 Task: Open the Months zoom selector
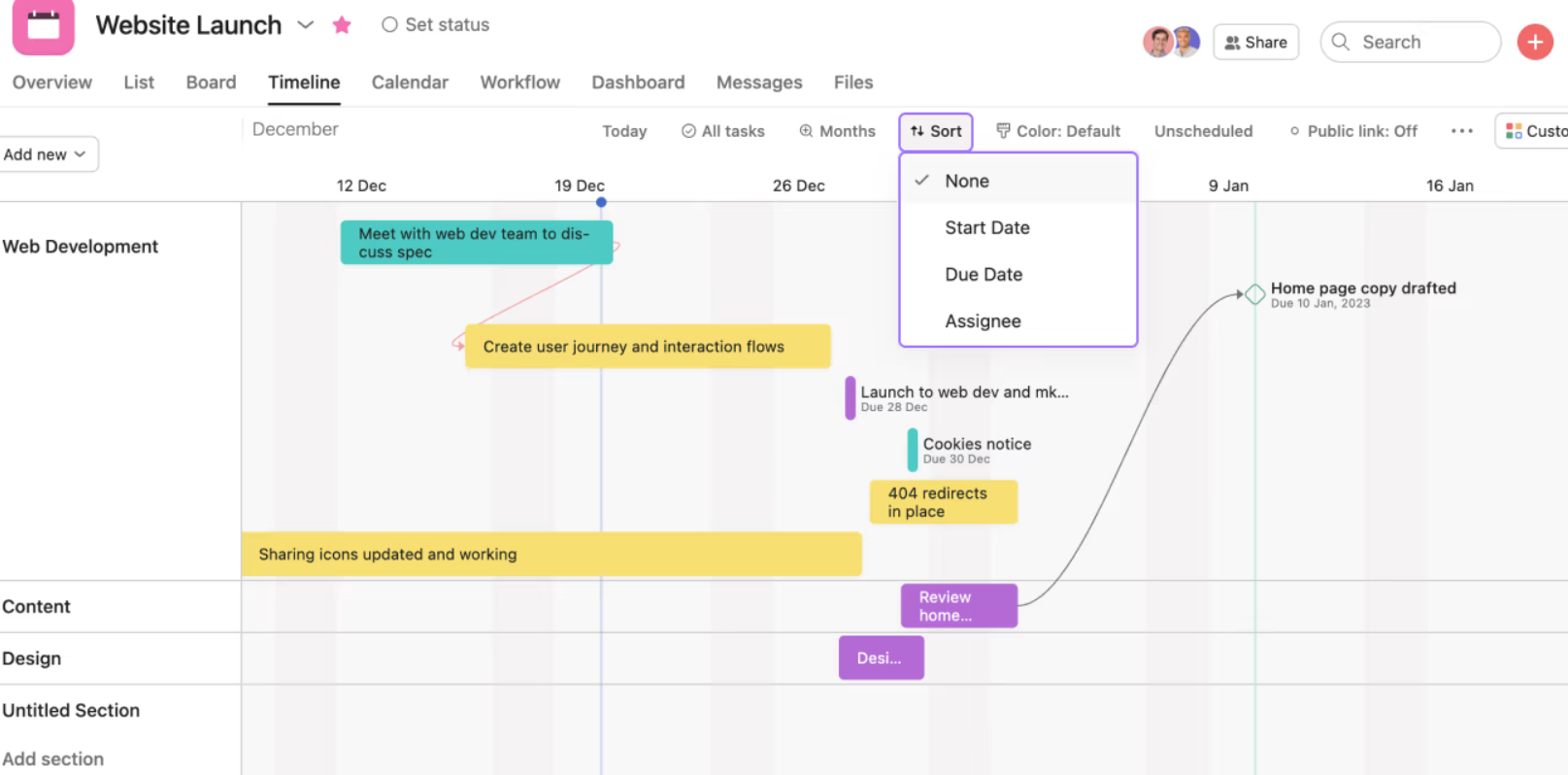point(837,131)
